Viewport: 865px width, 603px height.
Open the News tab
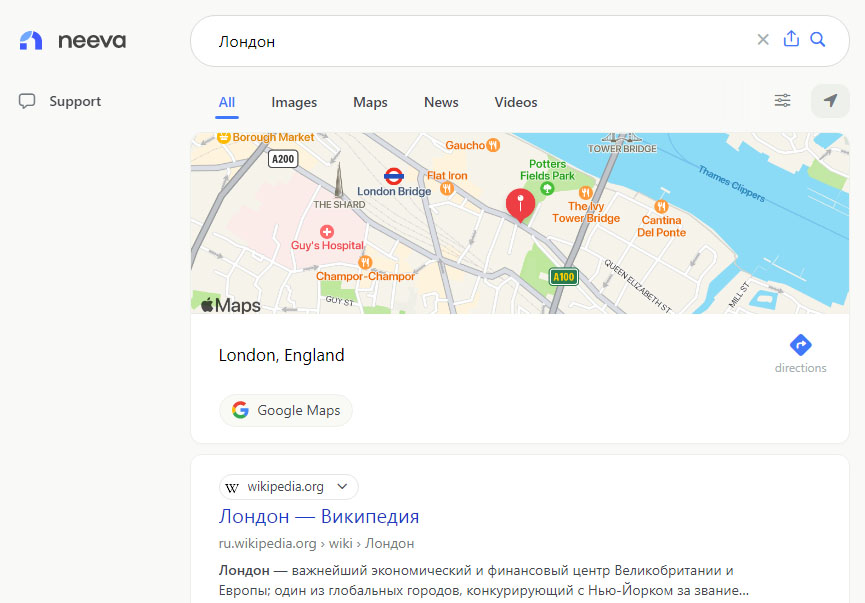click(x=441, y=103)
